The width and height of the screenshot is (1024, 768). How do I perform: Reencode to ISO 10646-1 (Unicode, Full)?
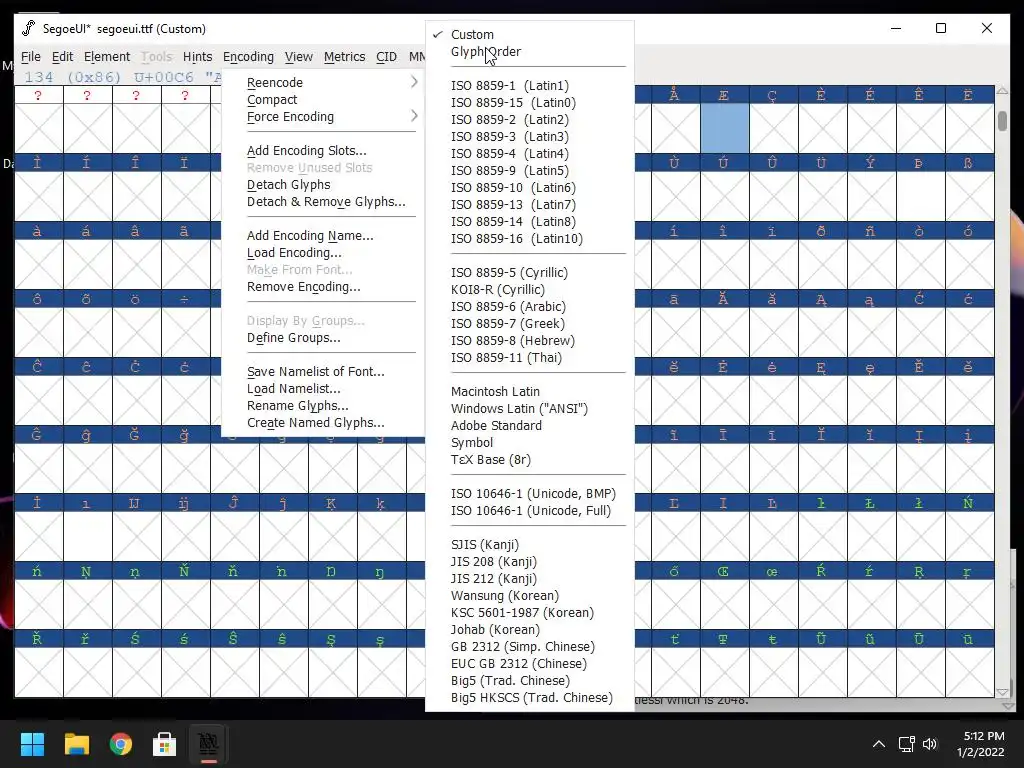(531, 510)
